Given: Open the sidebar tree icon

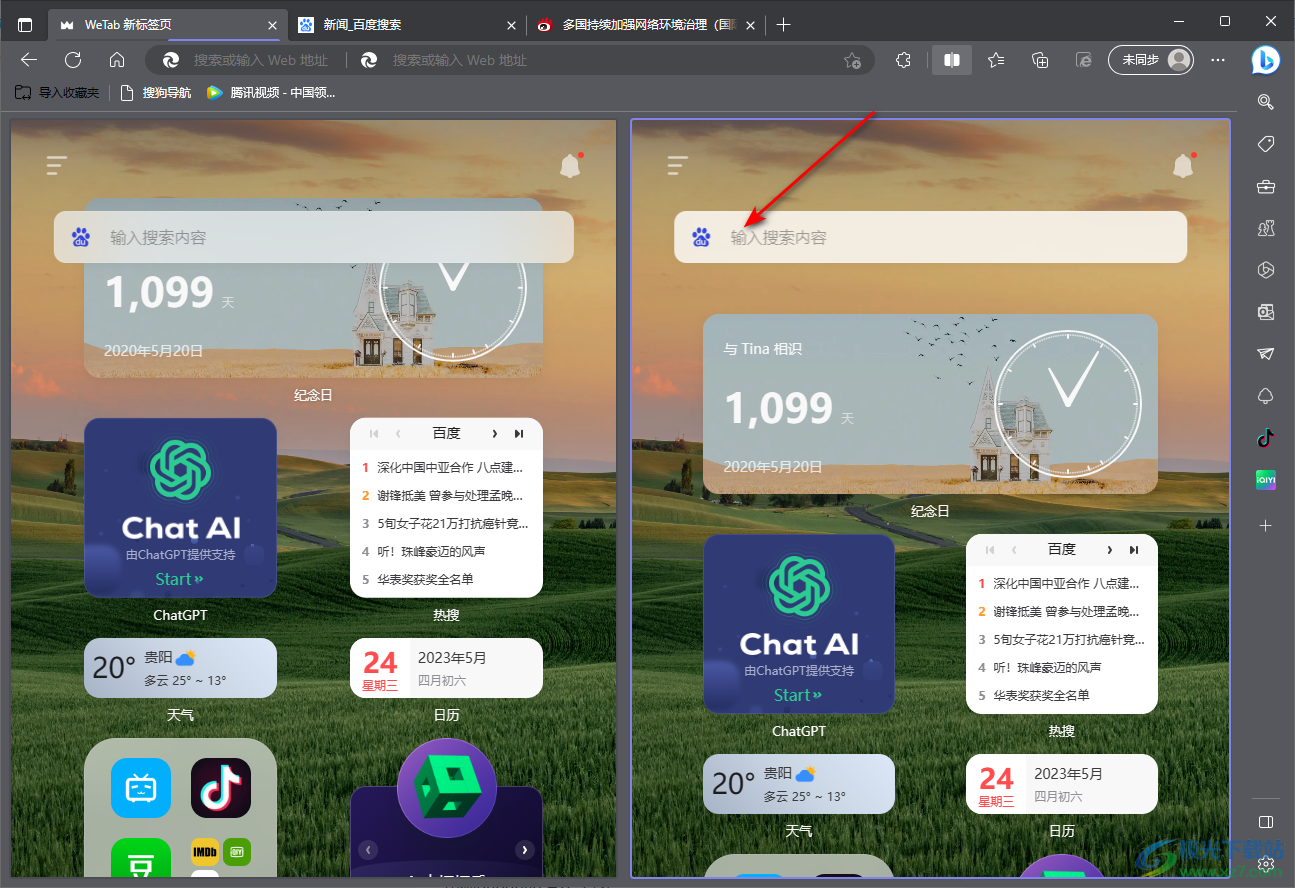Looking at the screenshot, I should (x=1266, y=396).
